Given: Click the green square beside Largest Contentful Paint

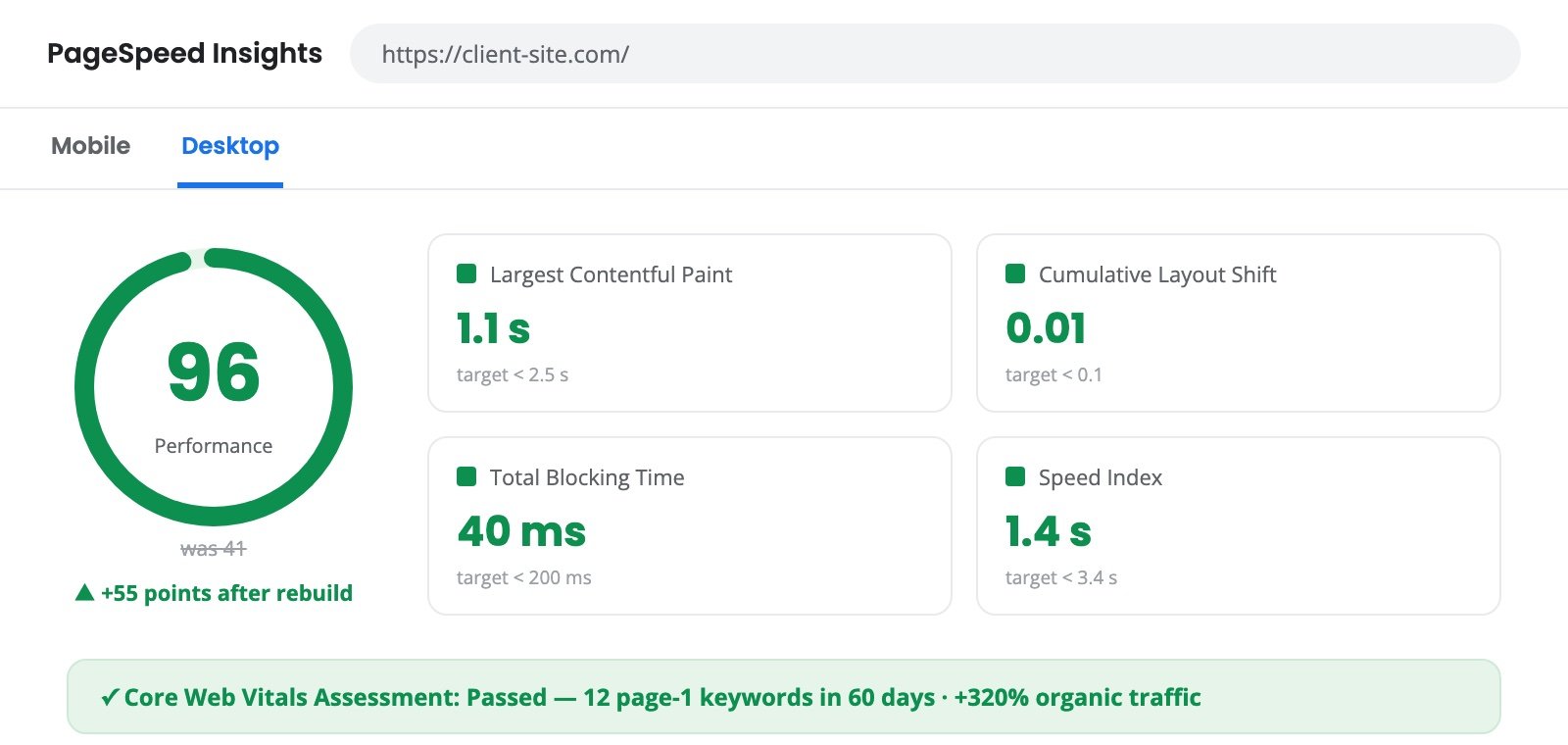Looking at the screenshot, I should [466, 273].
